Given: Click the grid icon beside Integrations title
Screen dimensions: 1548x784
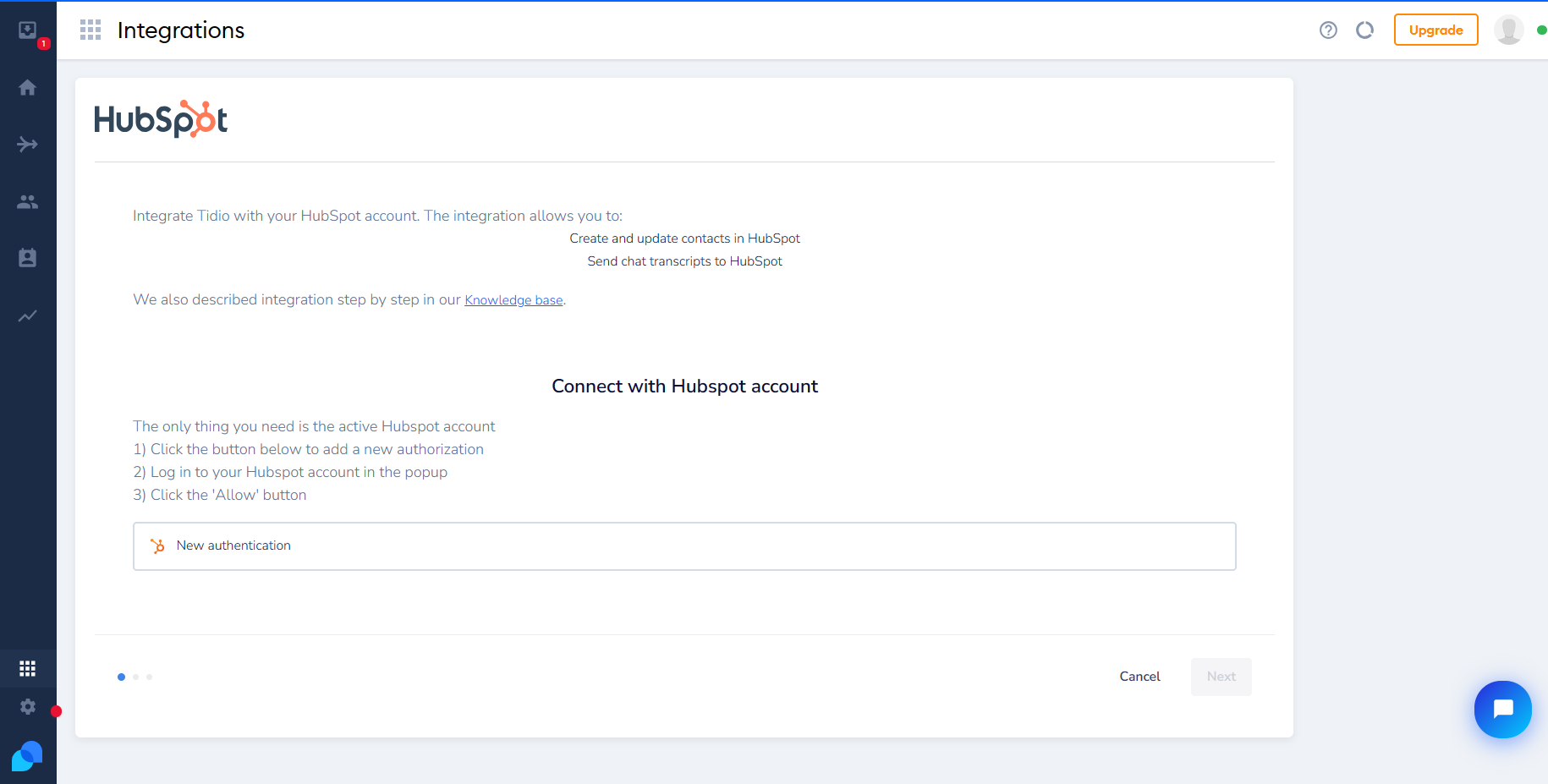Looking at the screenshot, I should coord(91,30).
